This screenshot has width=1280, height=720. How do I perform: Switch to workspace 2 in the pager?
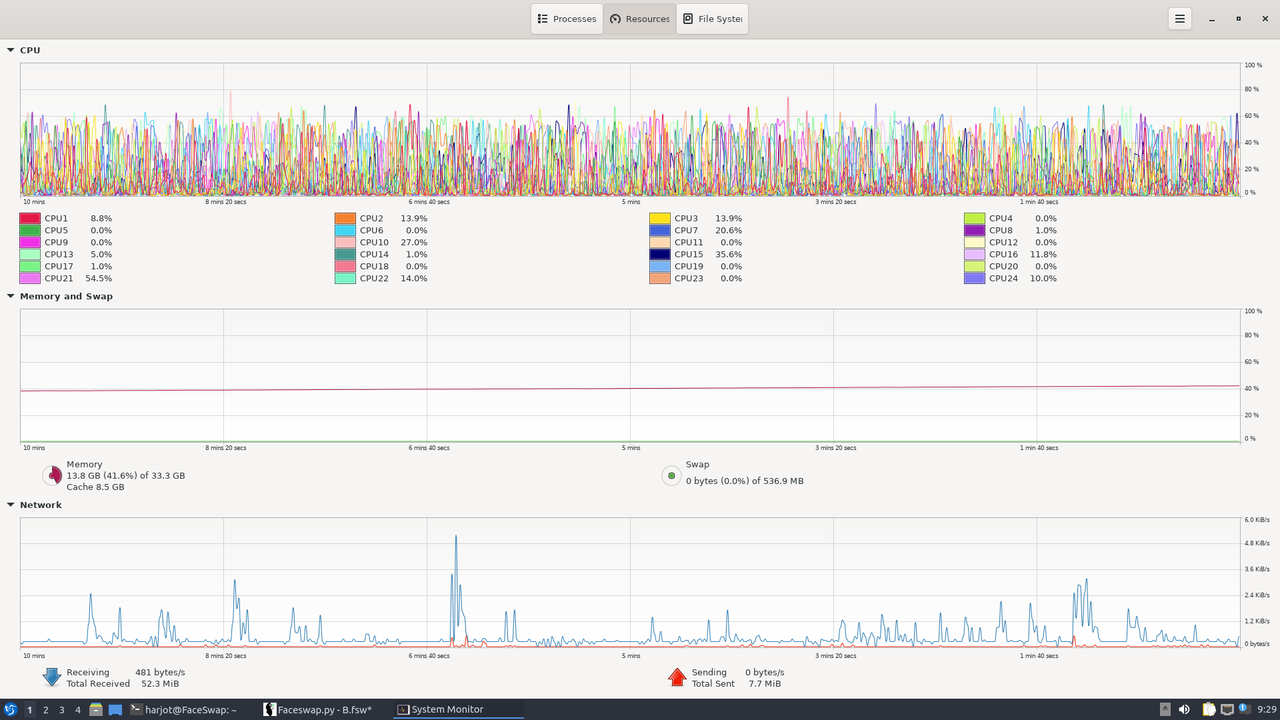46,710
